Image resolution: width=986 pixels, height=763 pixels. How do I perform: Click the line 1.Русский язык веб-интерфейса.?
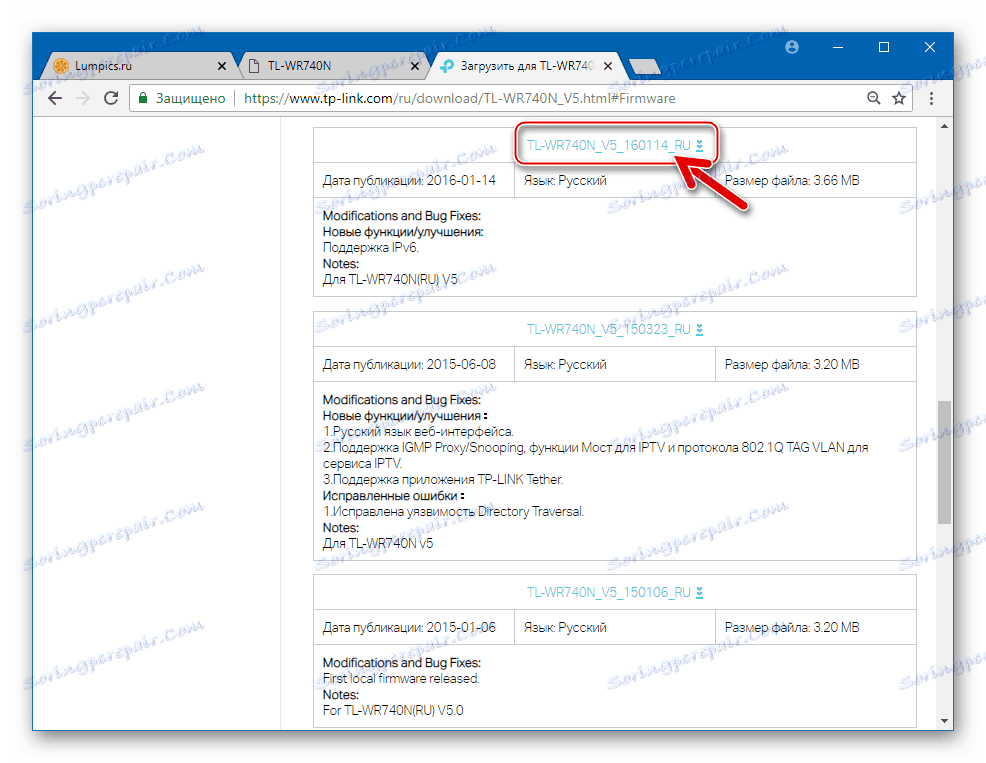[x=418, y=432]
